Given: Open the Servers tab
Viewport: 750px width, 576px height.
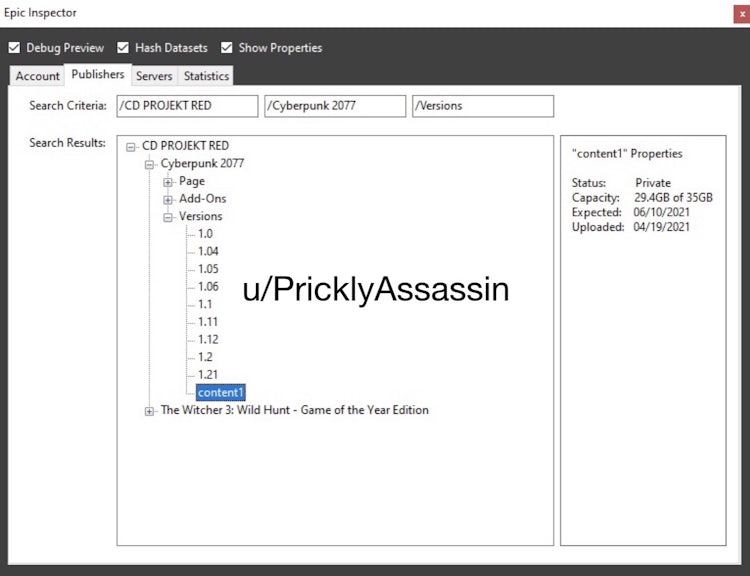Looking at the screenshot, I should tap(154, 76).
